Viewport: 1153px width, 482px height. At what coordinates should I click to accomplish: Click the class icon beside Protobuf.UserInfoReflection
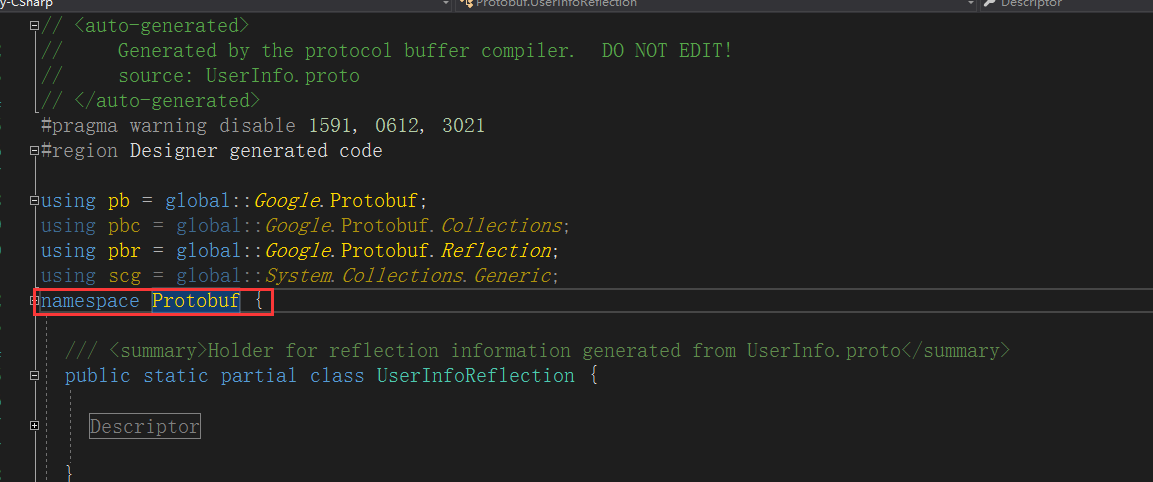pyautogui.click(x=465, y=4)
